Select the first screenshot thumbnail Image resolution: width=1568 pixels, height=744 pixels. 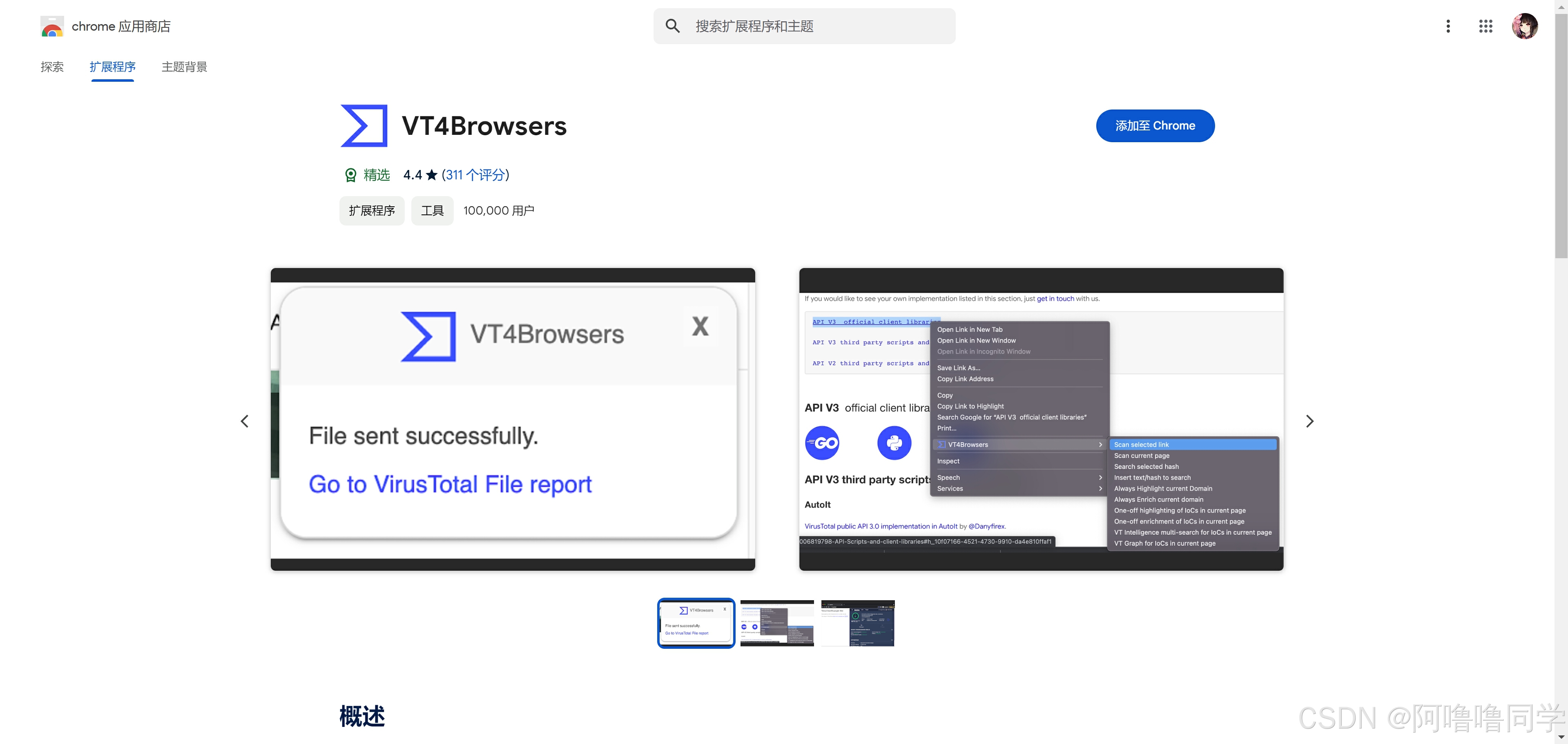[696, 623]
